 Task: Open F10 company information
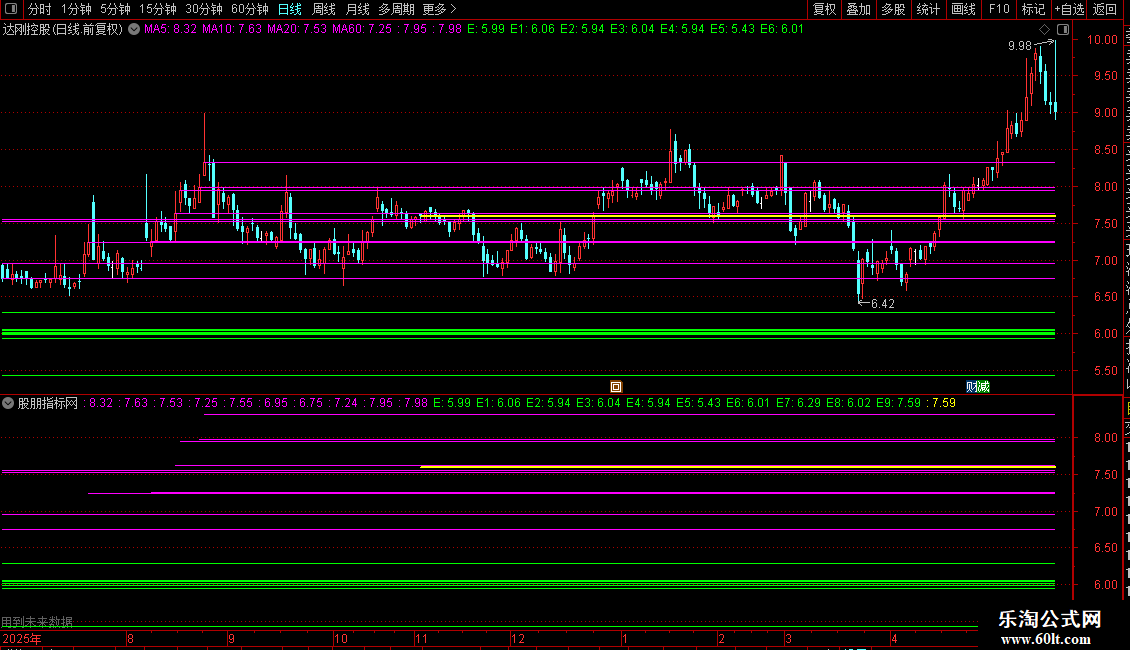(999, 9)
